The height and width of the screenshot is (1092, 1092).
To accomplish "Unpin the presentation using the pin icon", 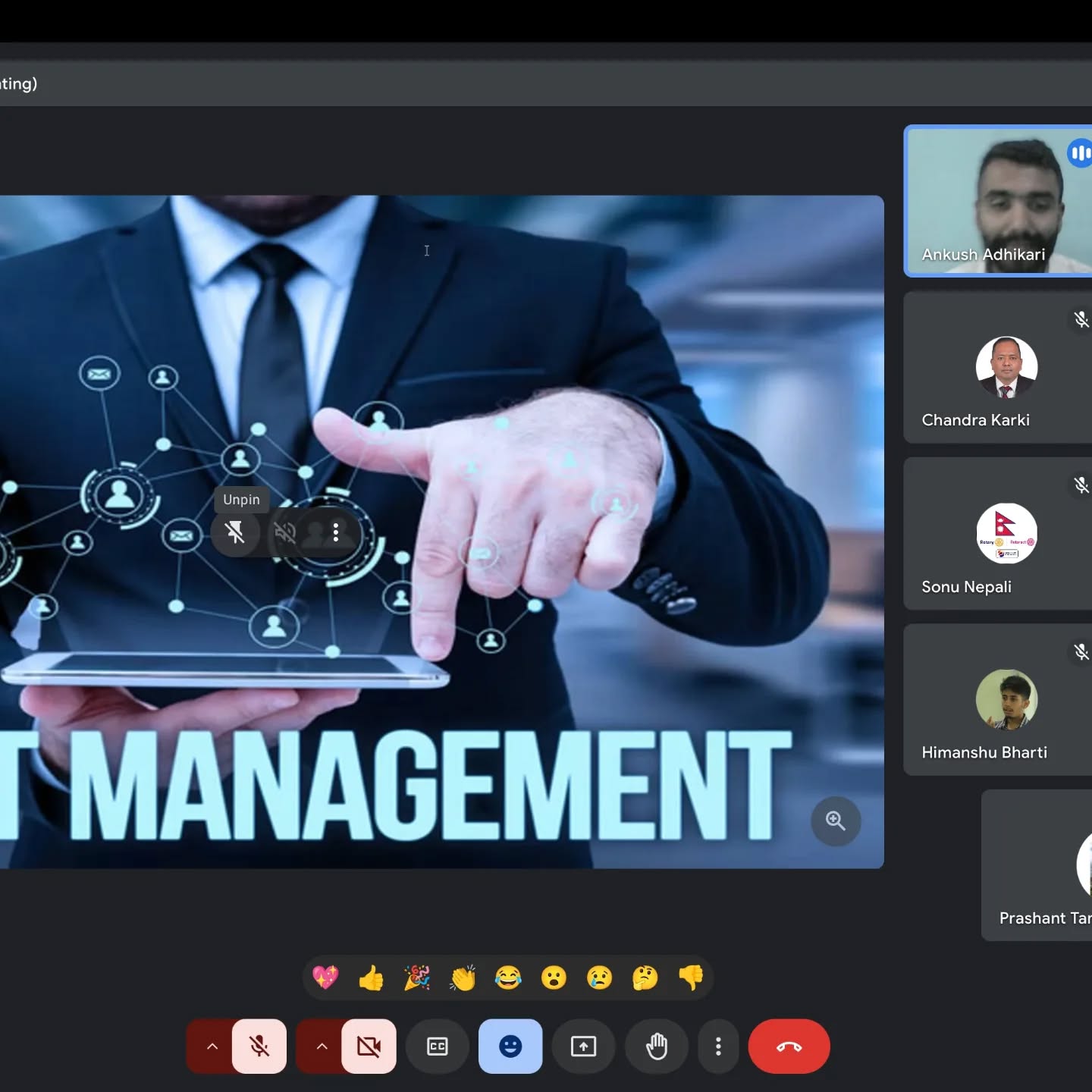I will tap(235, 532).
